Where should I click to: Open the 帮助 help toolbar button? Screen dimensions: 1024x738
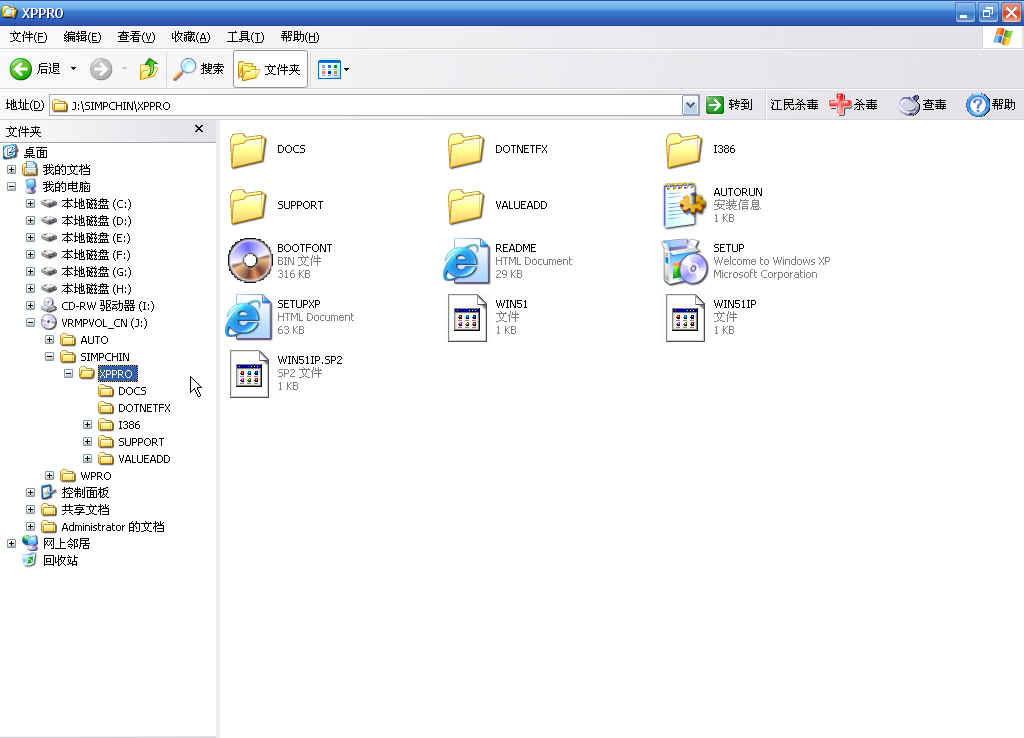tap(991, 104)
